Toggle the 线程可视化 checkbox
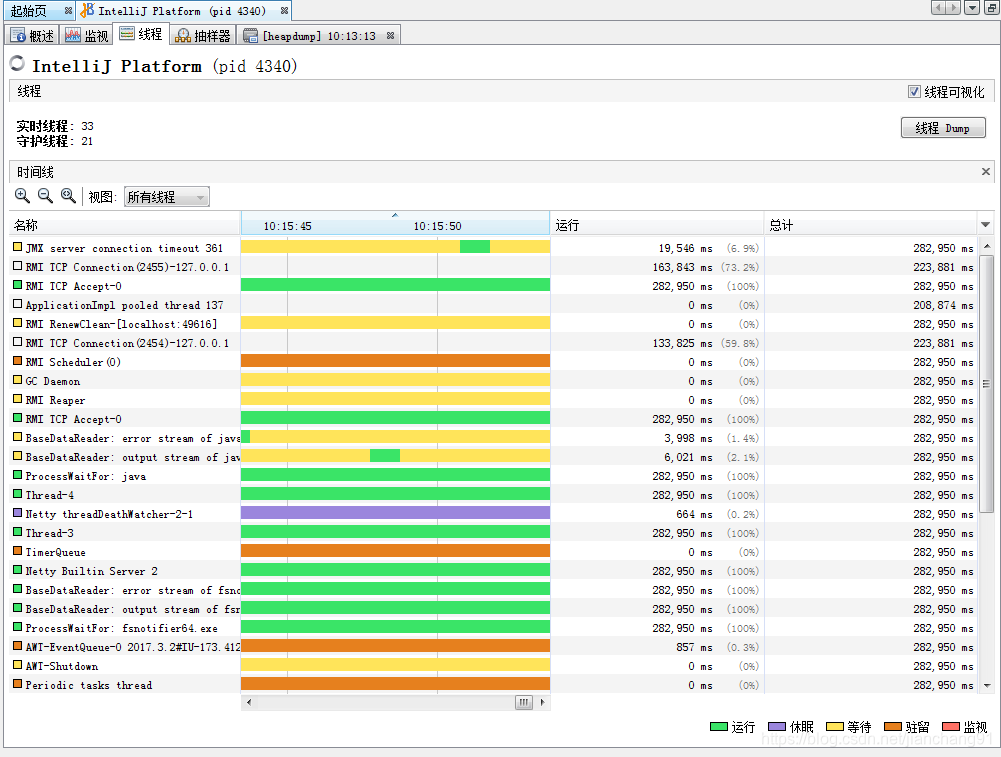 [x=914, y=92]
